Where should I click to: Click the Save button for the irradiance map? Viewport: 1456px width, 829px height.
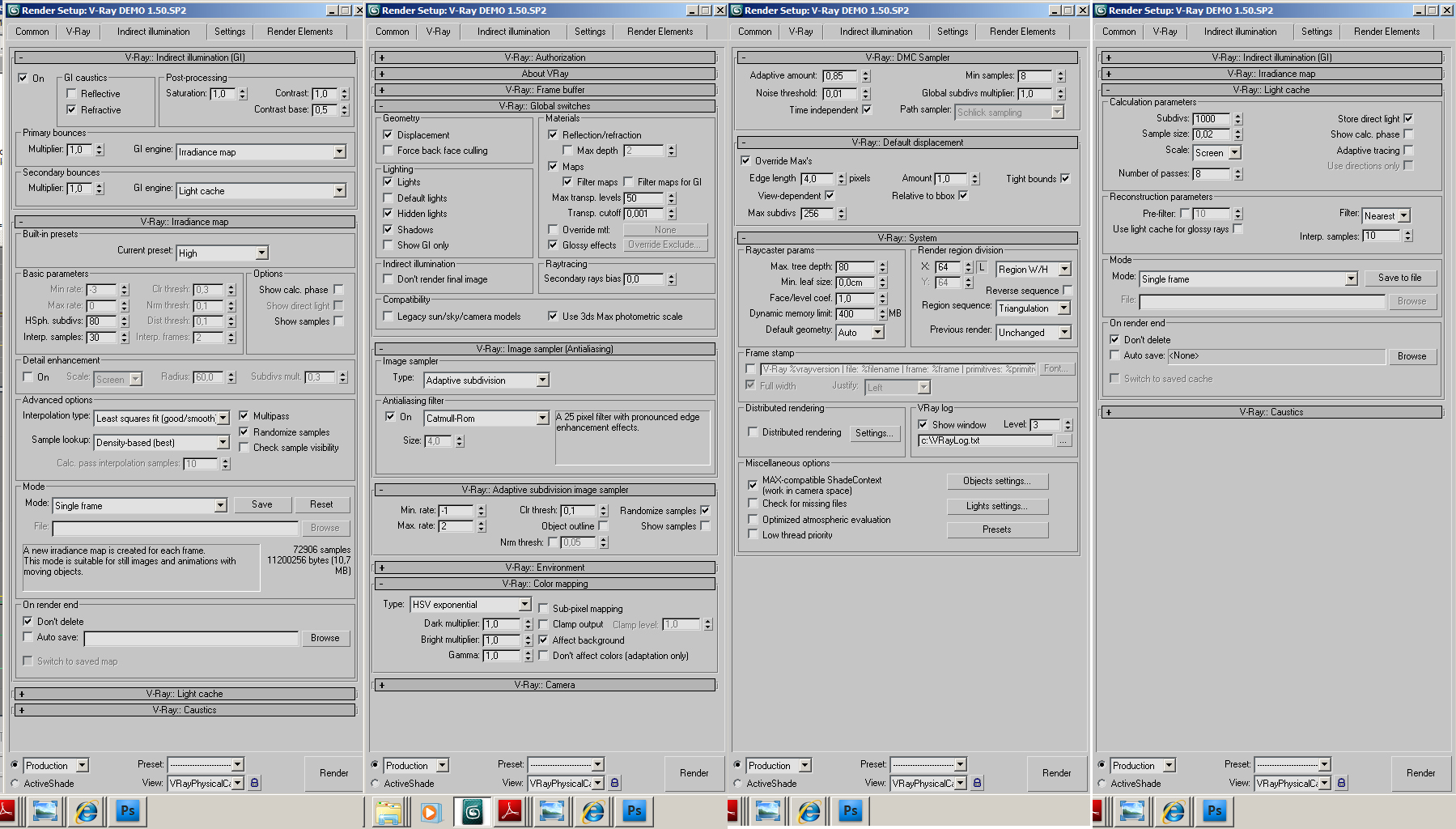pyautogui.click(x=262, y=504)
